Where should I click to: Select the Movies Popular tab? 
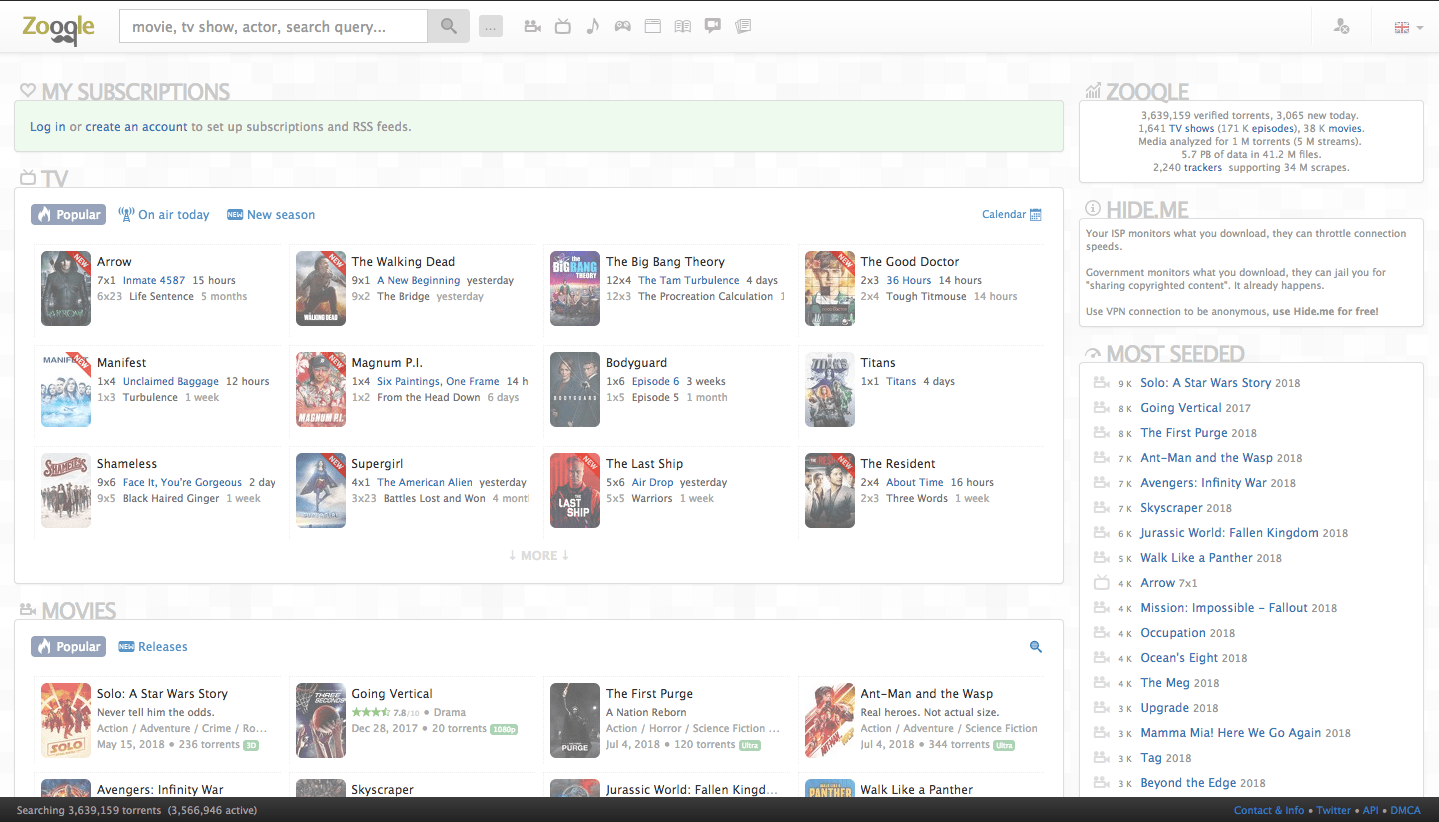pos(68,647)
